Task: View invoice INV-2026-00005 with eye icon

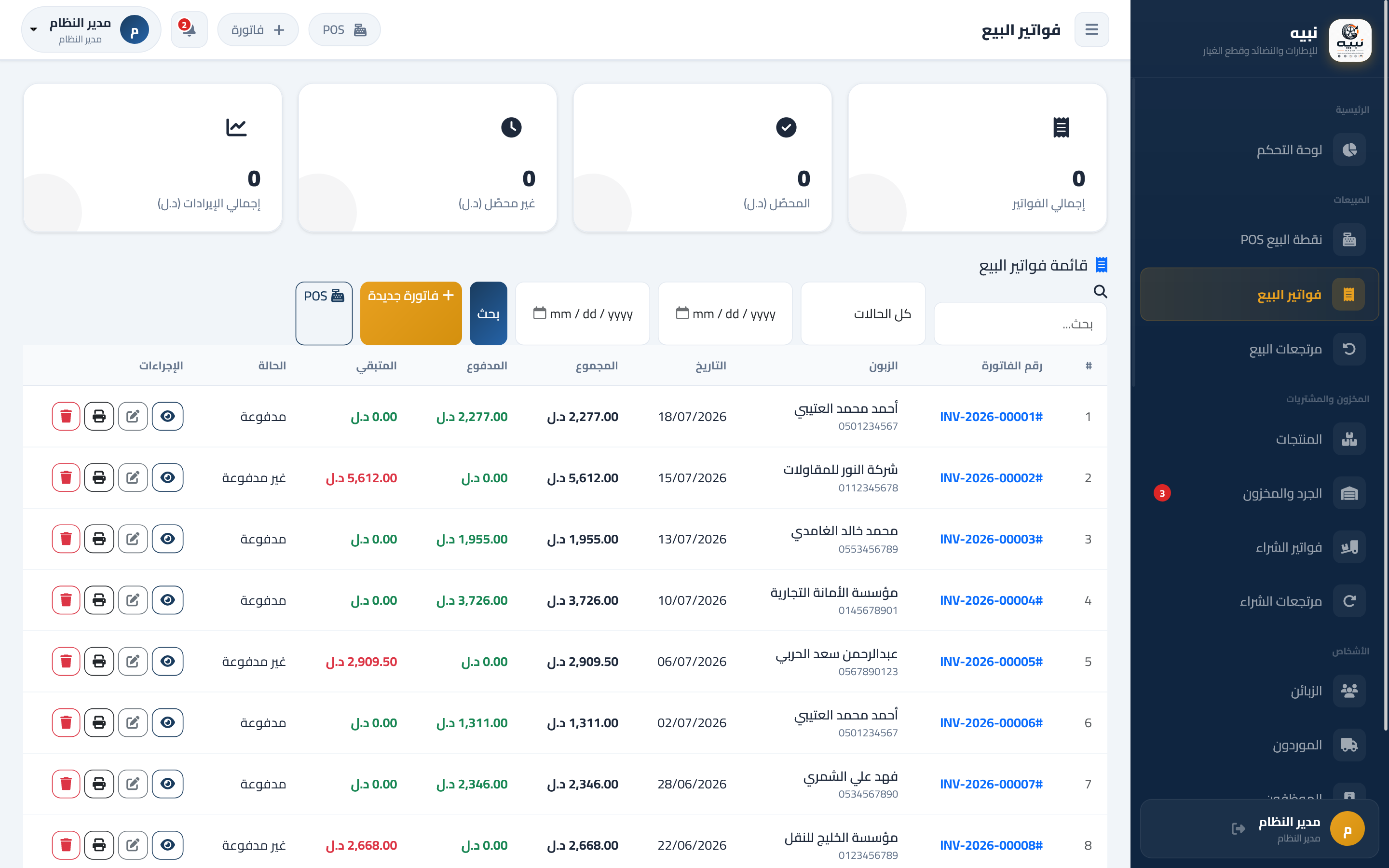Action: [x=168, y=661]
